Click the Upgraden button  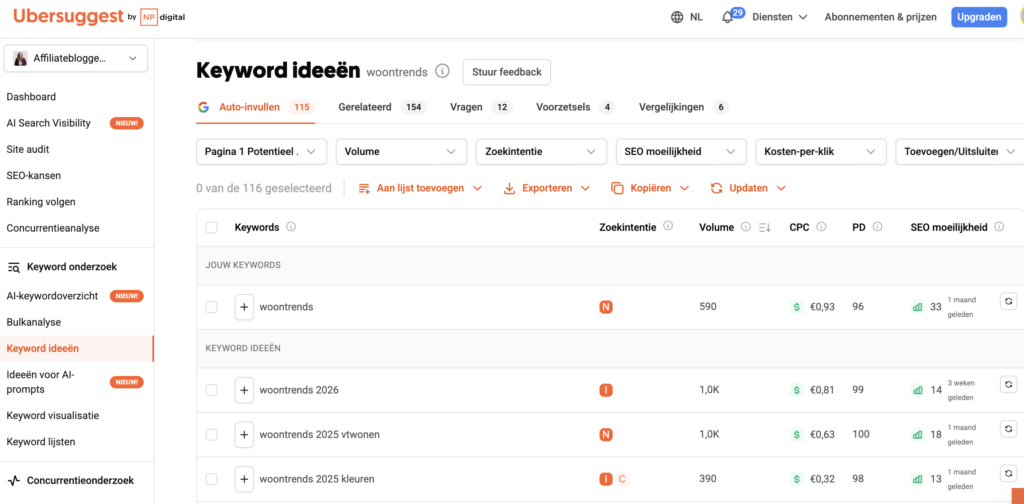pos(978,17)
